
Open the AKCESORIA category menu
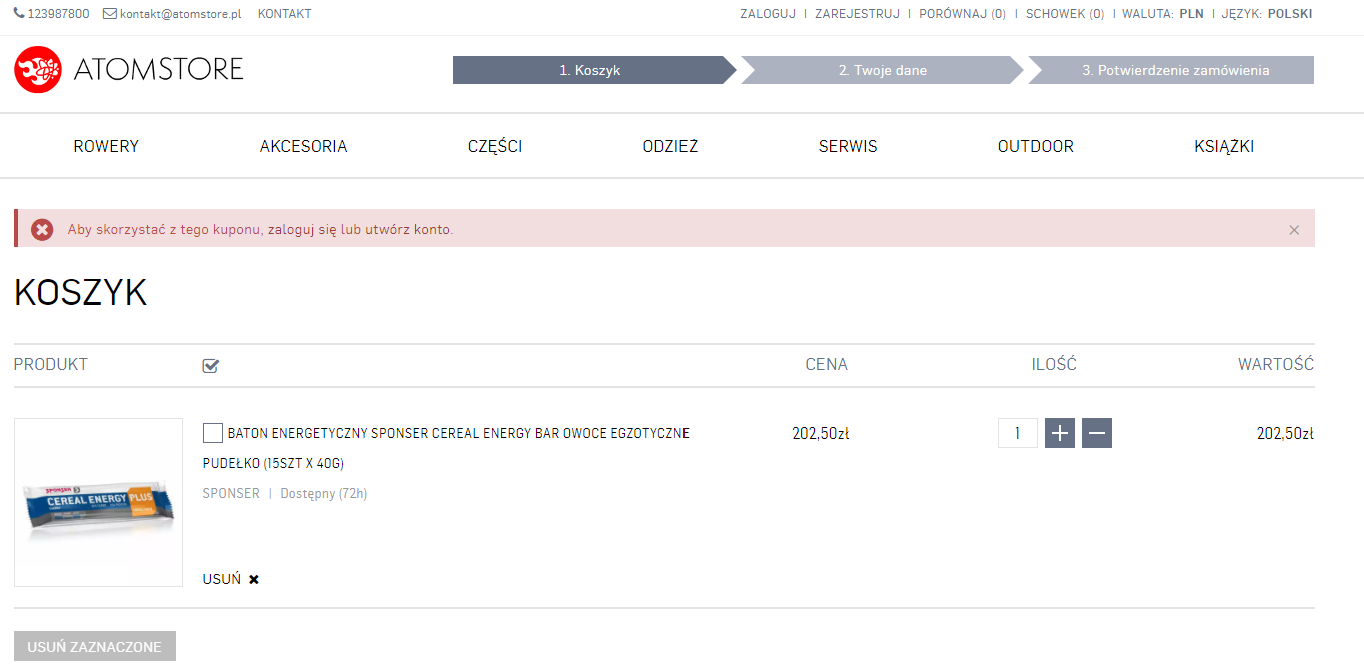pyautogui.click(x=303, y=146)
